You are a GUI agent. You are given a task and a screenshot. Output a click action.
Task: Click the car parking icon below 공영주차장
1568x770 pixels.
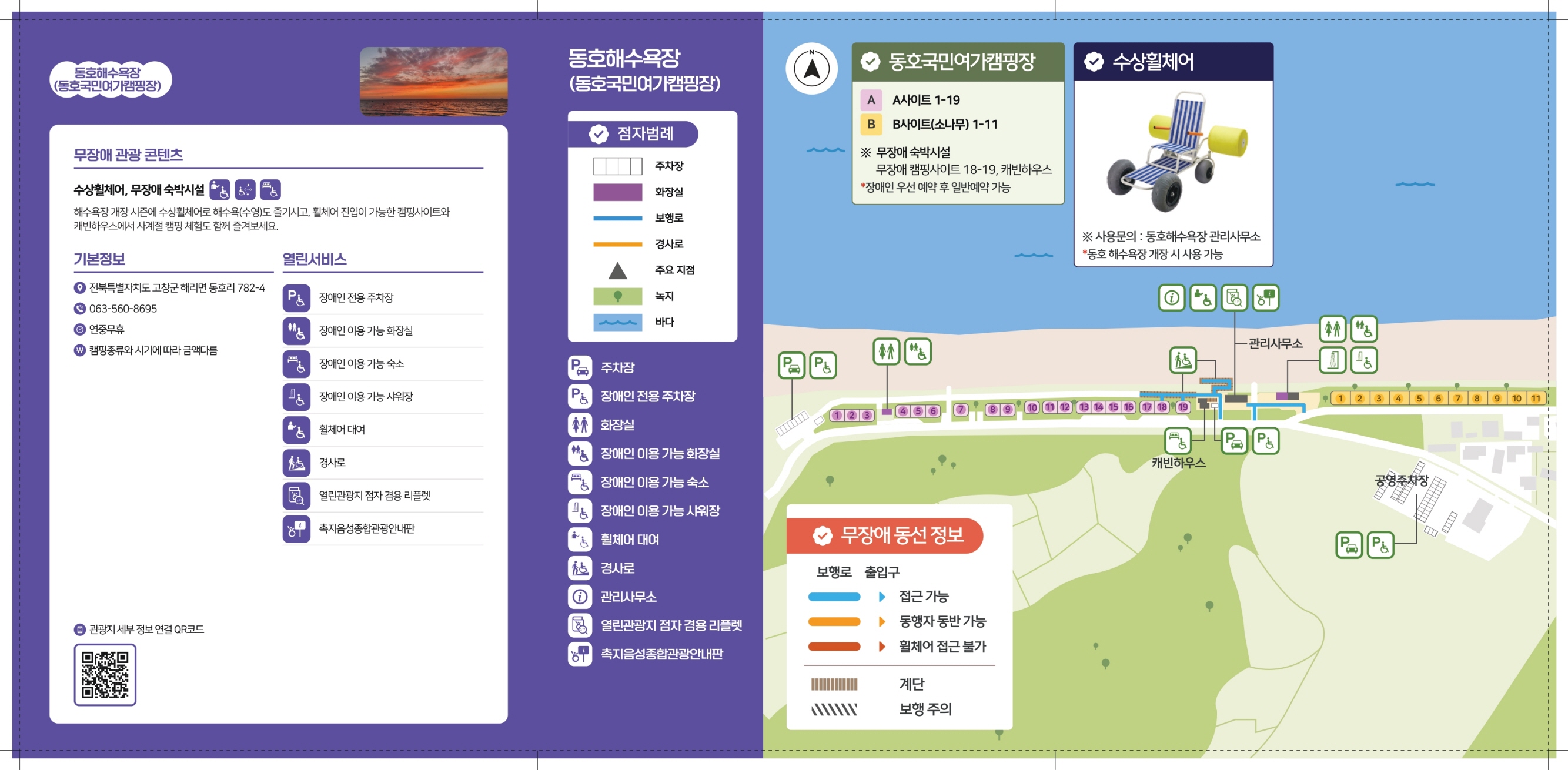(x=1349, y=545)
